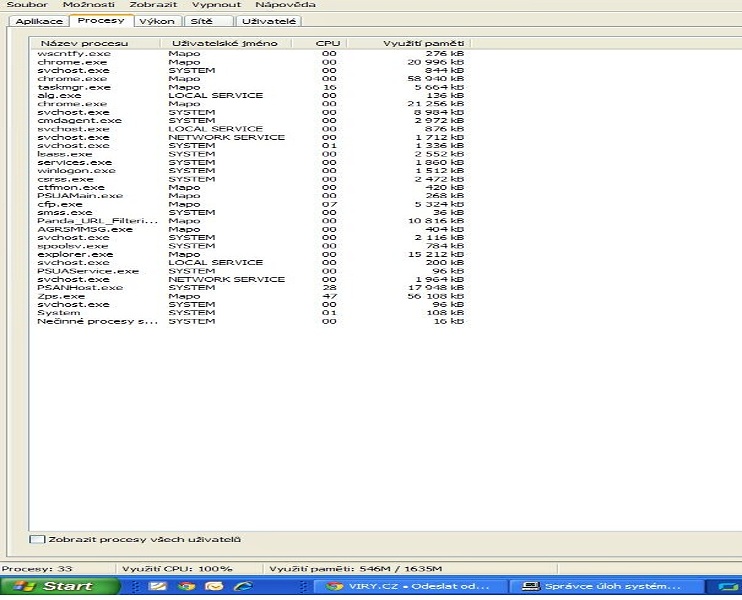
Task: Click the first quick launch icon beside Start
Action: (x=155, y=586)
